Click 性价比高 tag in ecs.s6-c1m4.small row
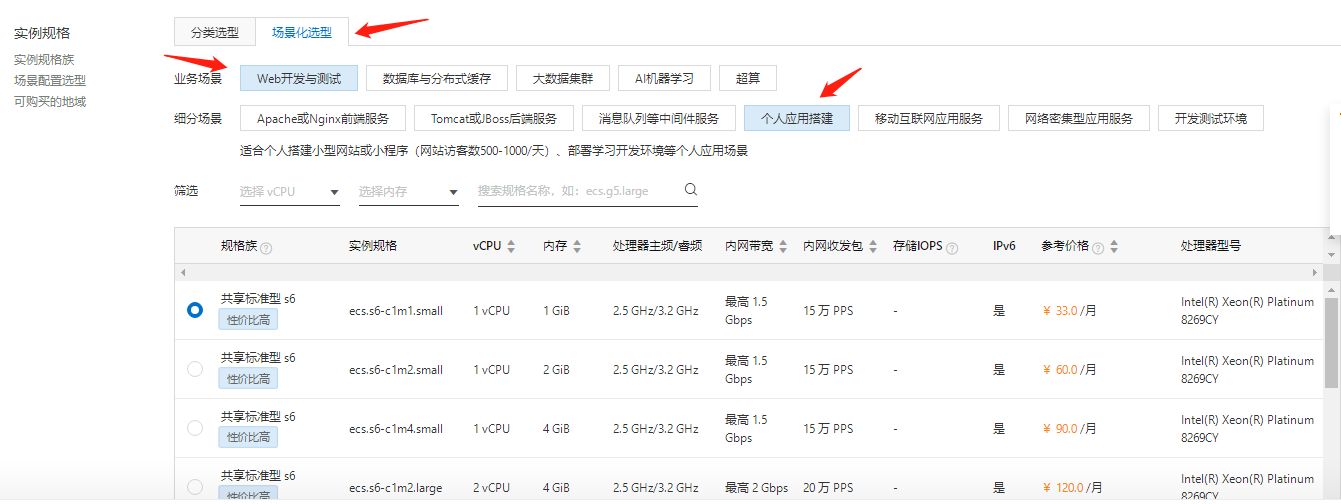This screenshot has width=1341, height=504. coord(249,438)
